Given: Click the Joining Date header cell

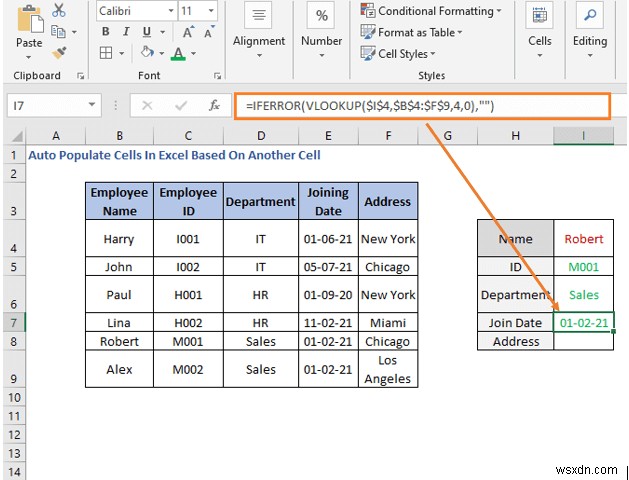Looking at the screenshot, I should coord(328,201).
